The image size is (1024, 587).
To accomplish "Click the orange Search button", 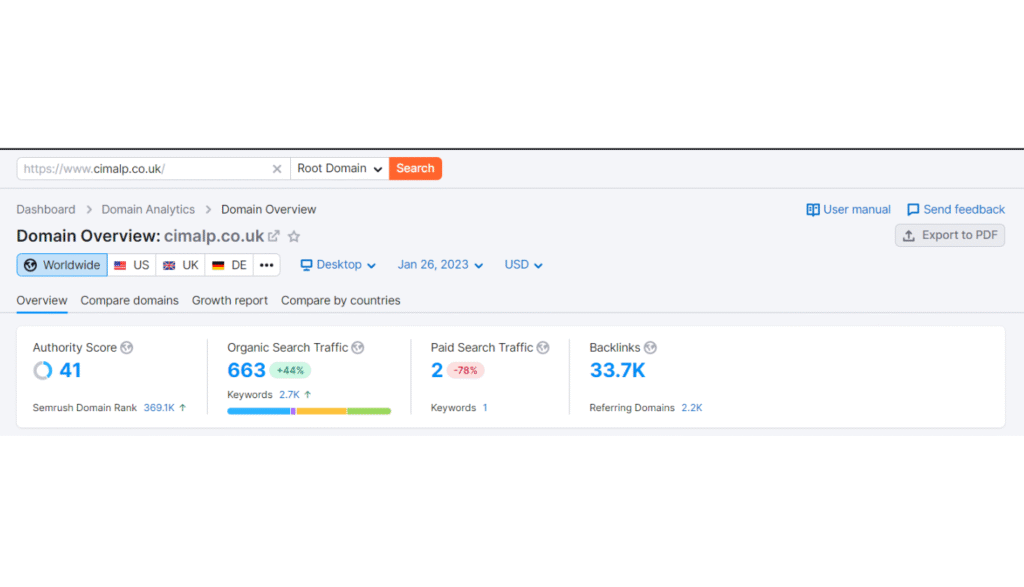I will click(x=415, y=168).
